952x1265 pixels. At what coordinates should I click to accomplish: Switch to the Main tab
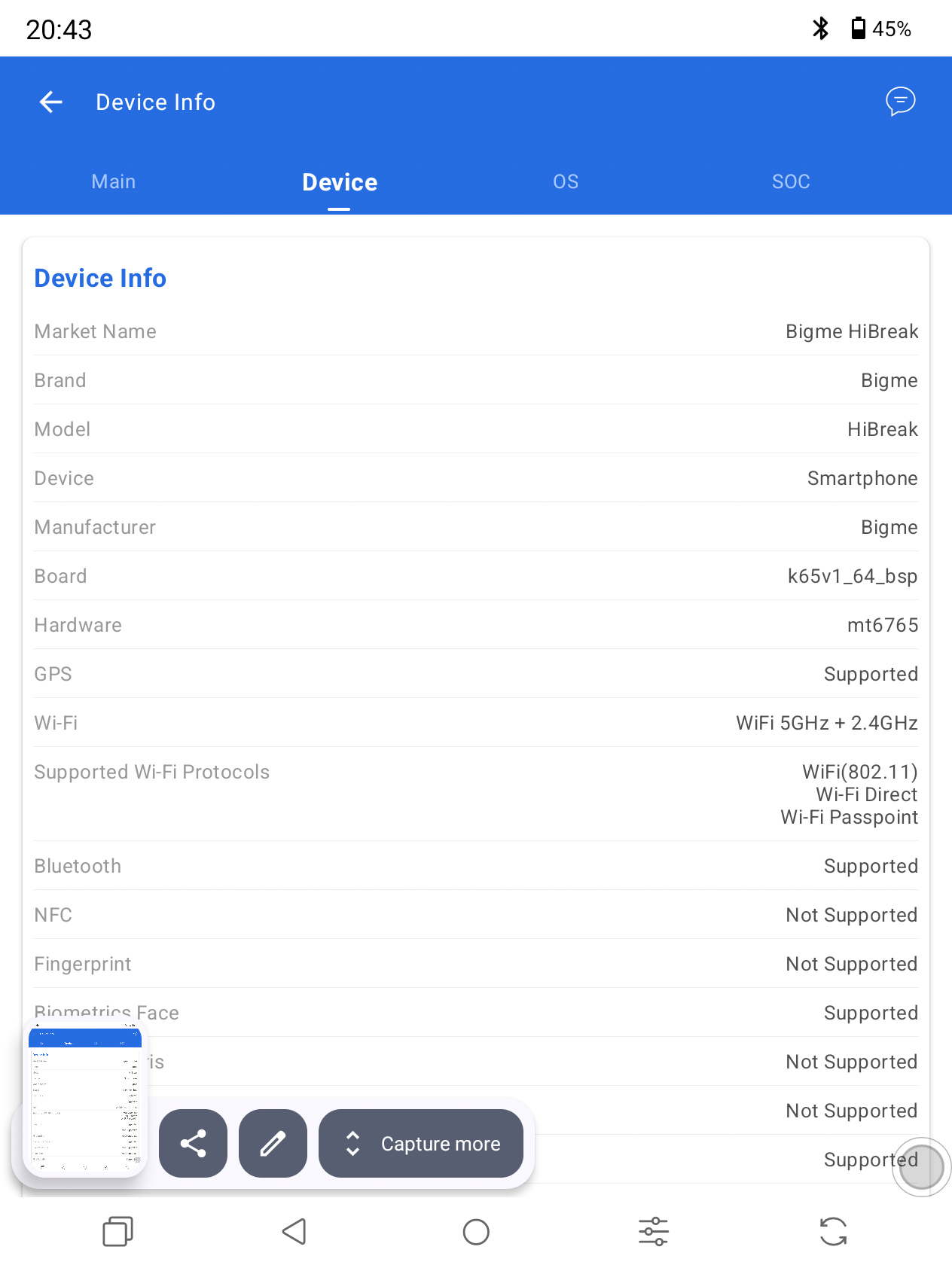pyautogui.click(x=114, y=181)
